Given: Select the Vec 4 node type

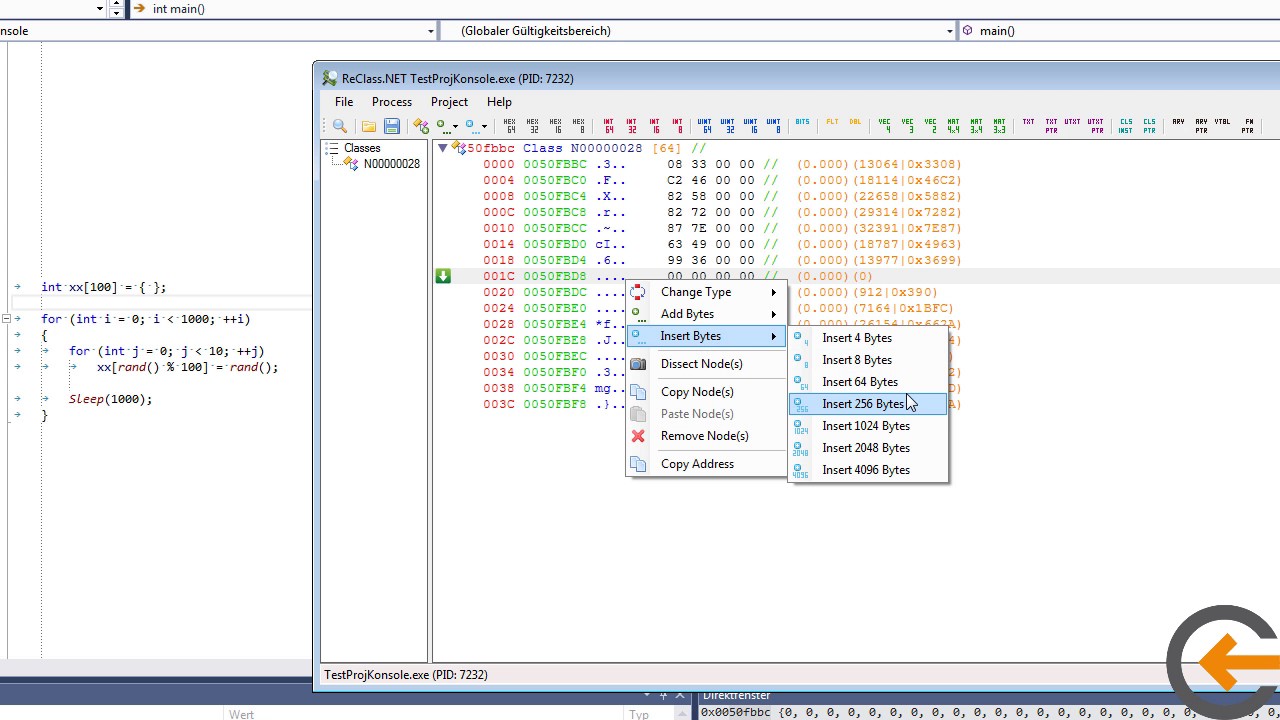Looking at the screenshot, I should click(x=885, y=126).
